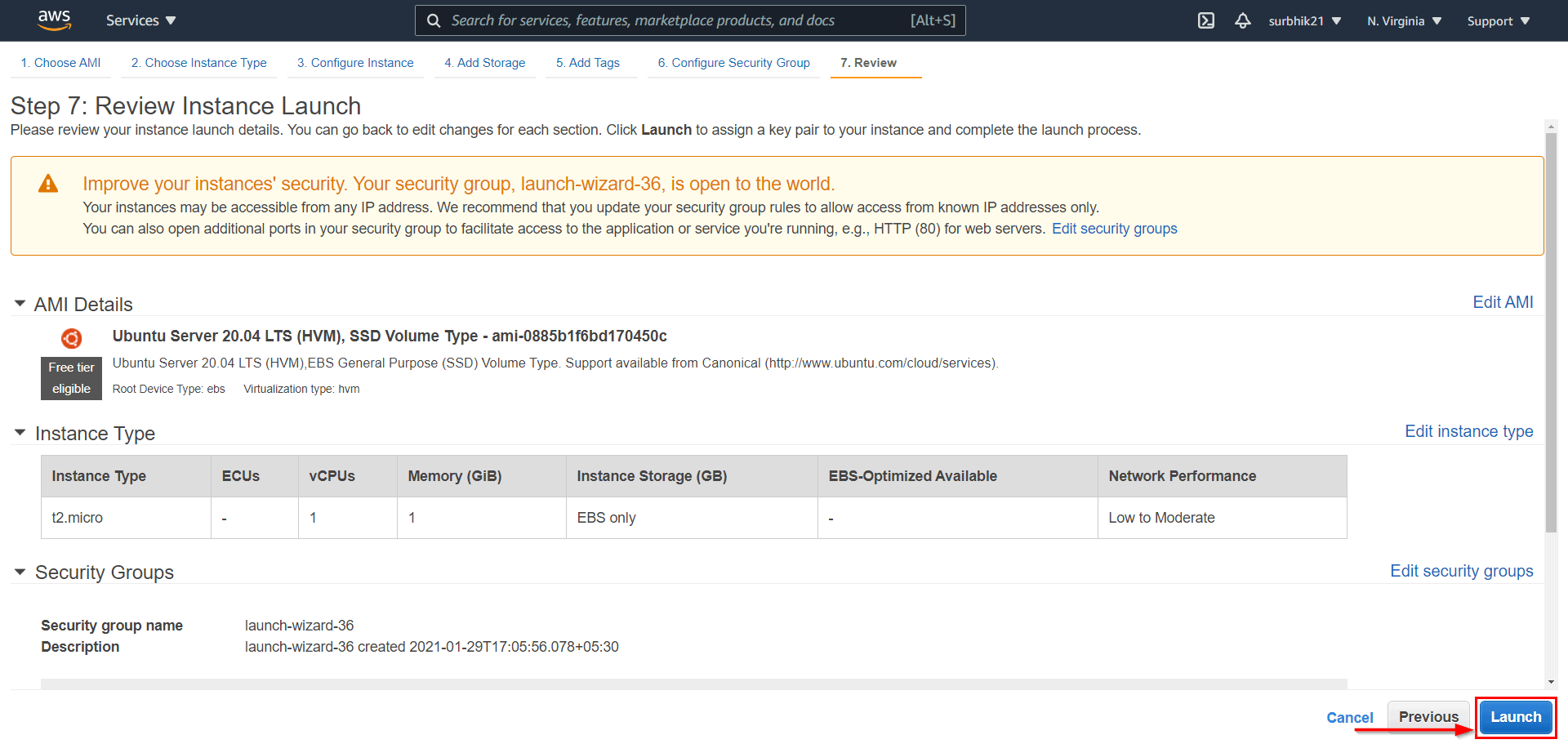Collapse the Instance Type section
1568x753 pixels.
pos(20,433)
